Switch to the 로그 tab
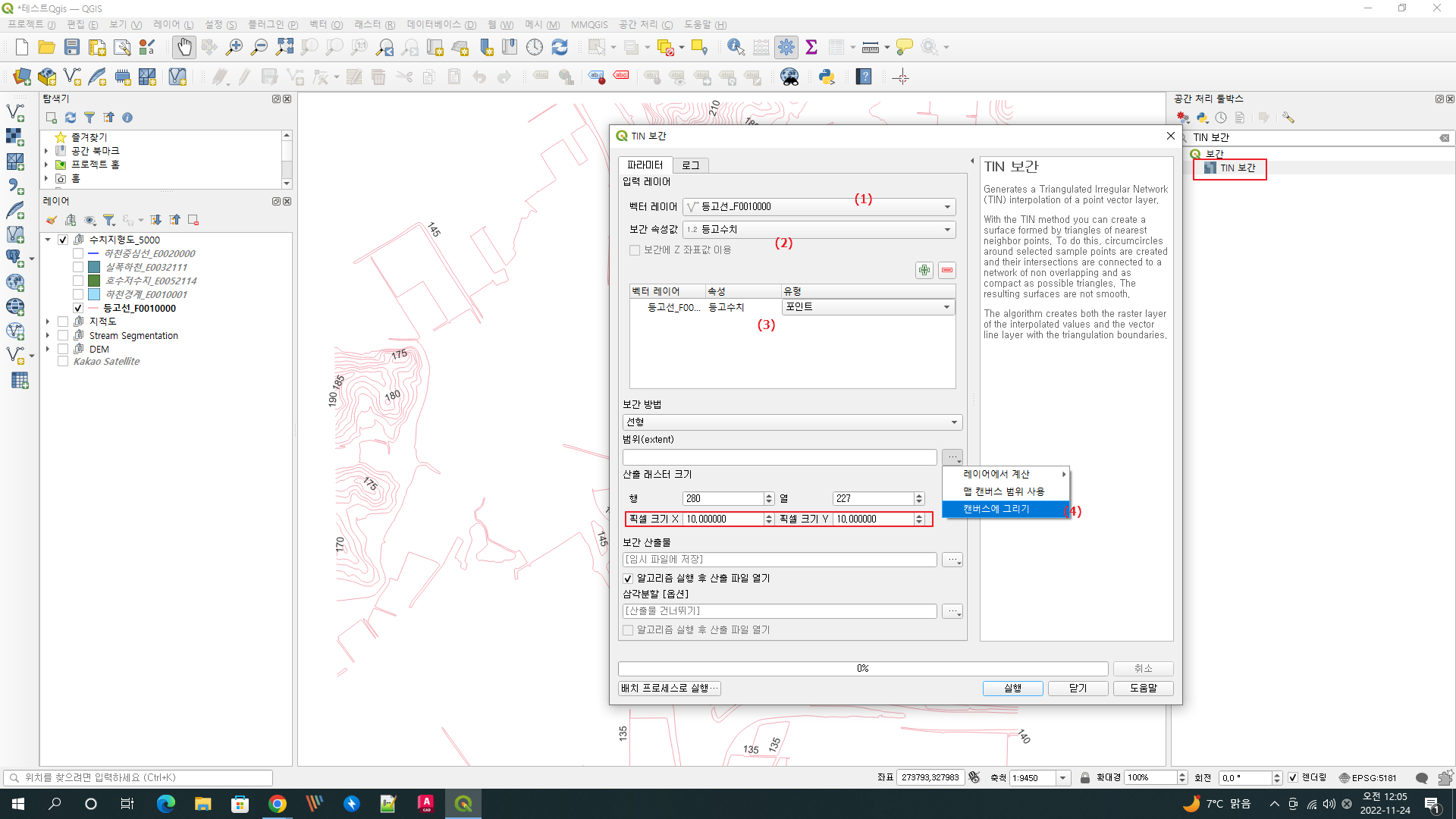 coord(690,165)
